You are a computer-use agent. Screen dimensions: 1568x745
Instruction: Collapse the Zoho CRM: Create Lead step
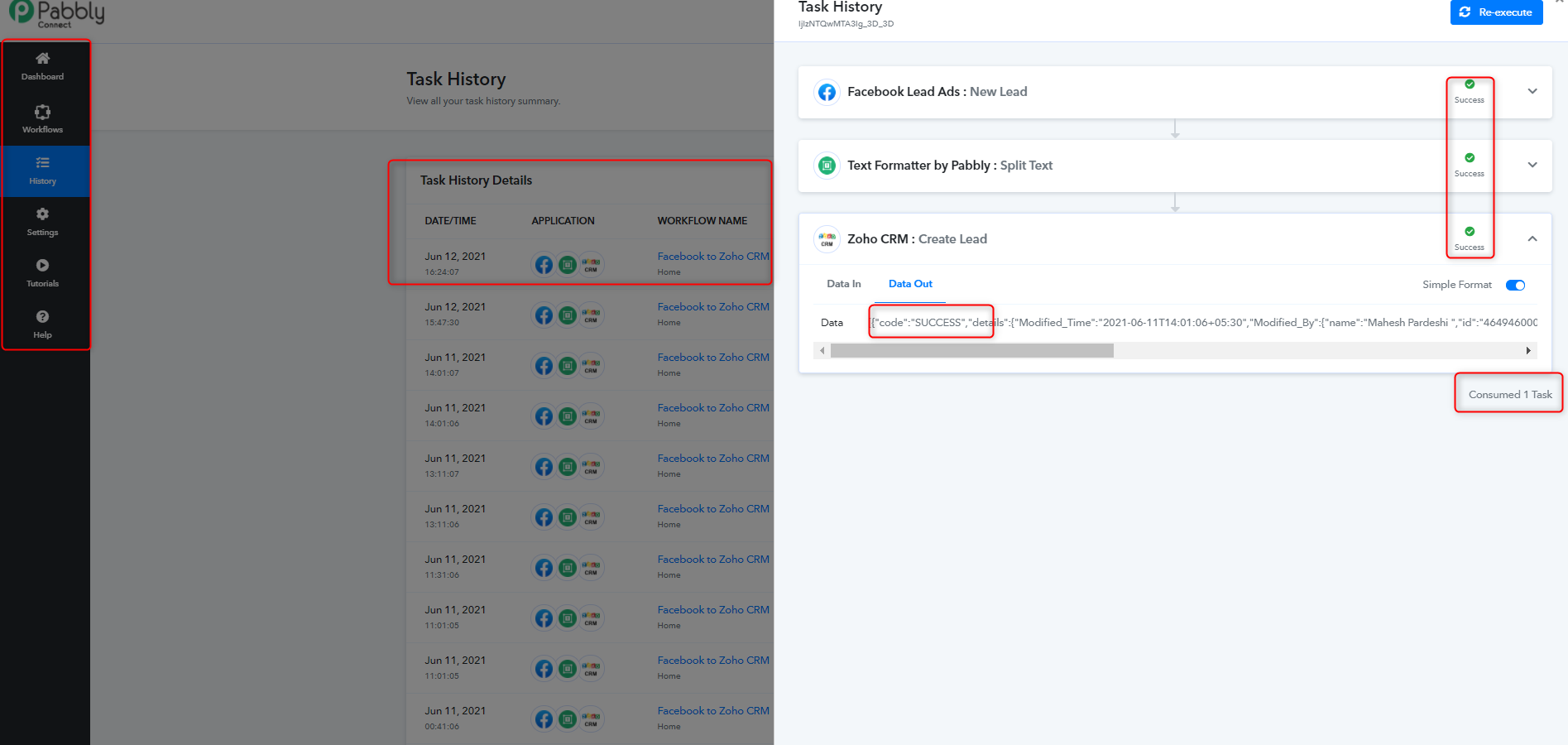click(1532, 239)
